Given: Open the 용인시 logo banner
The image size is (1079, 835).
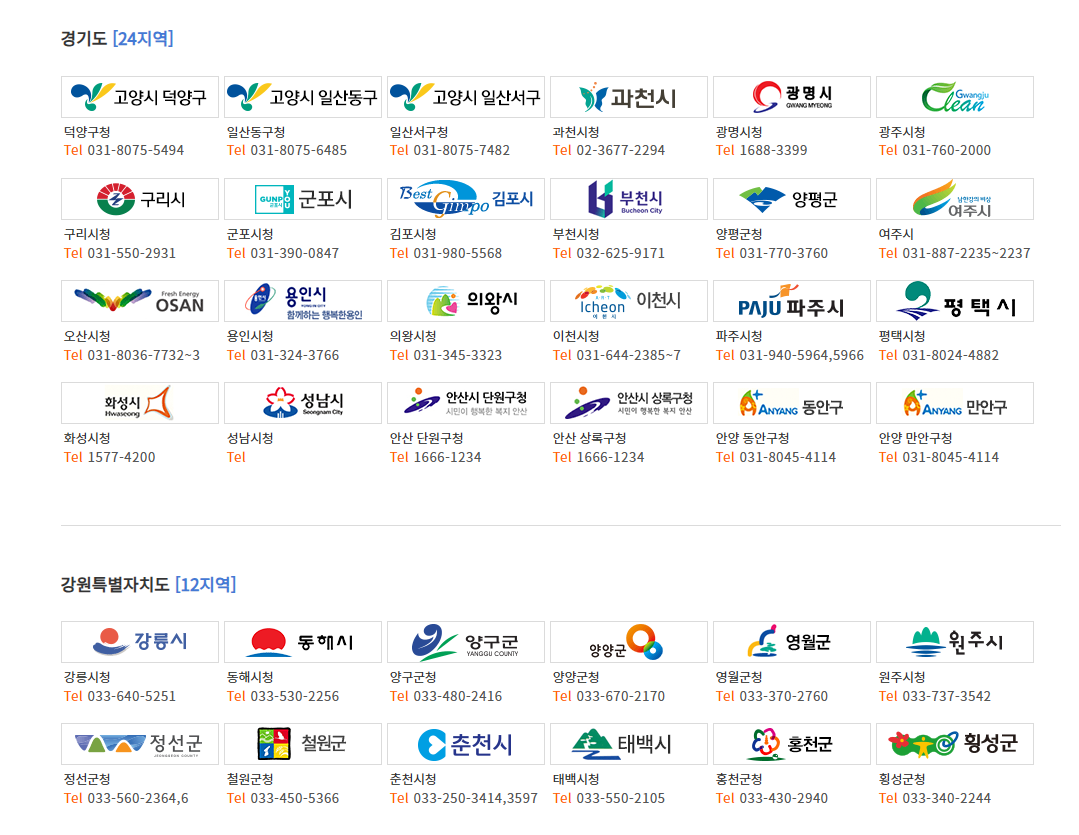Looking at the screenshot, I should 303,301.
